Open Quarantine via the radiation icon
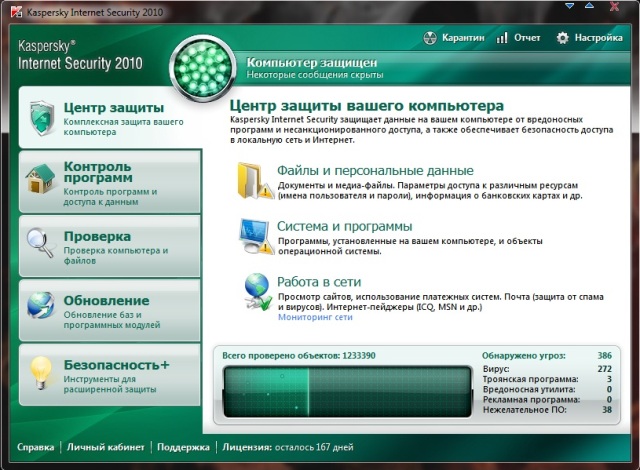This screenshot has width=640, height=470. tap(430, 38)
